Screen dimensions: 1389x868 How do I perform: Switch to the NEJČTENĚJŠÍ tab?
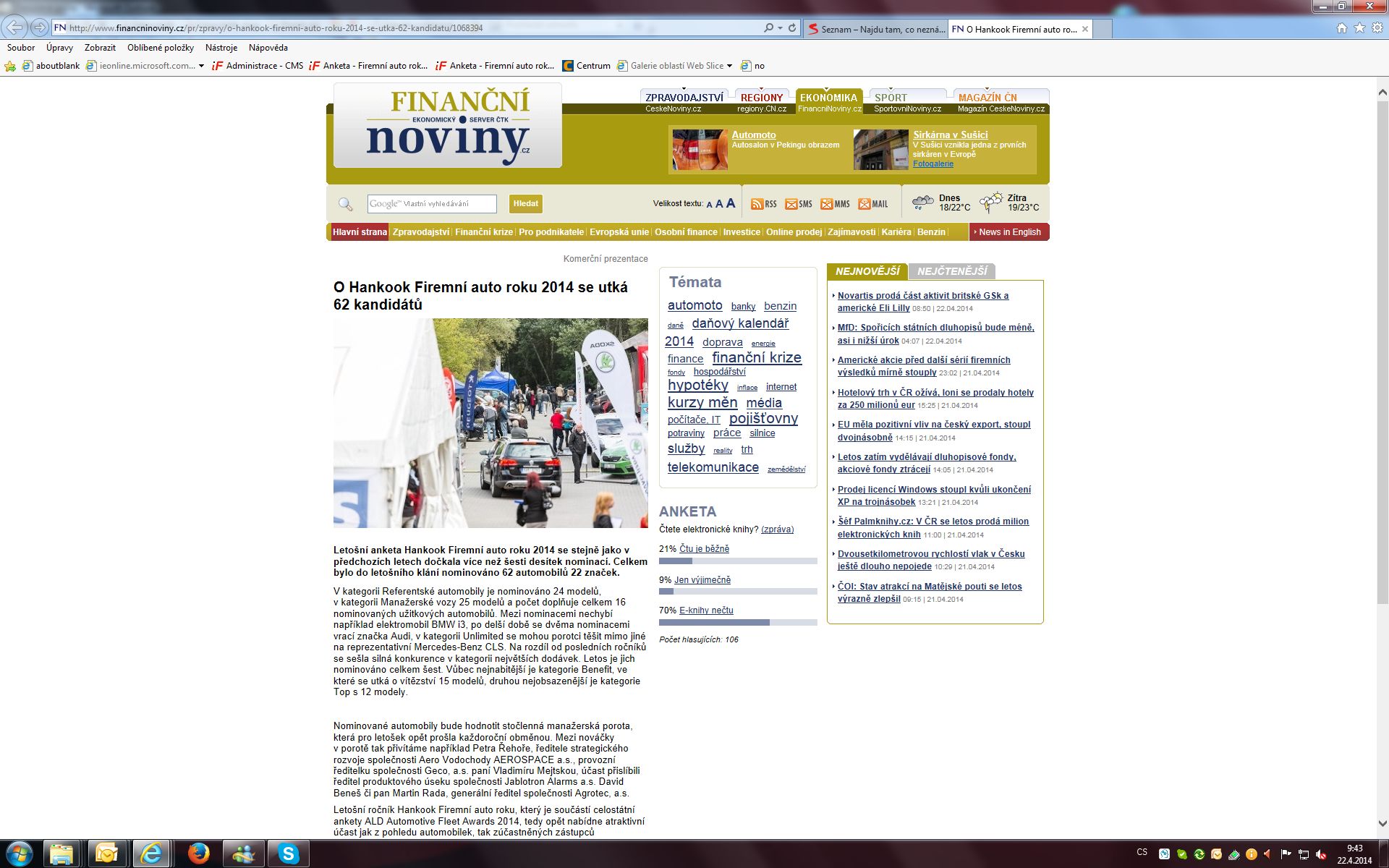[952, 271]
